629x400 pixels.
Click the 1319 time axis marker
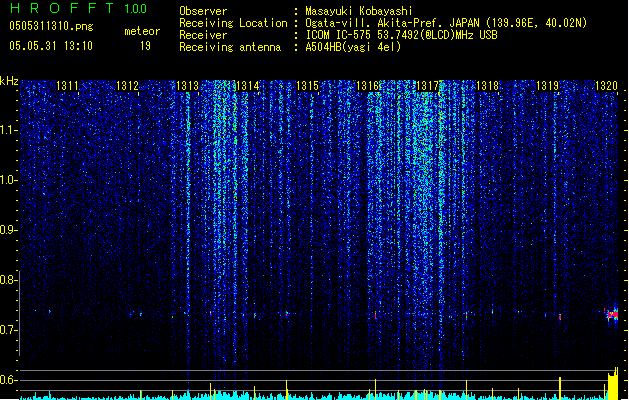[x=548, y=85]
